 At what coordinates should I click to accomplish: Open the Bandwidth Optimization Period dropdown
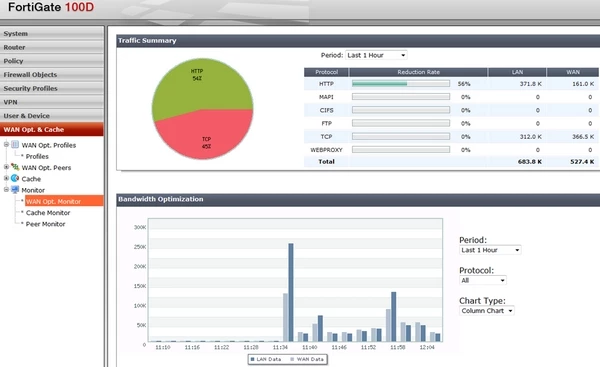490,250
